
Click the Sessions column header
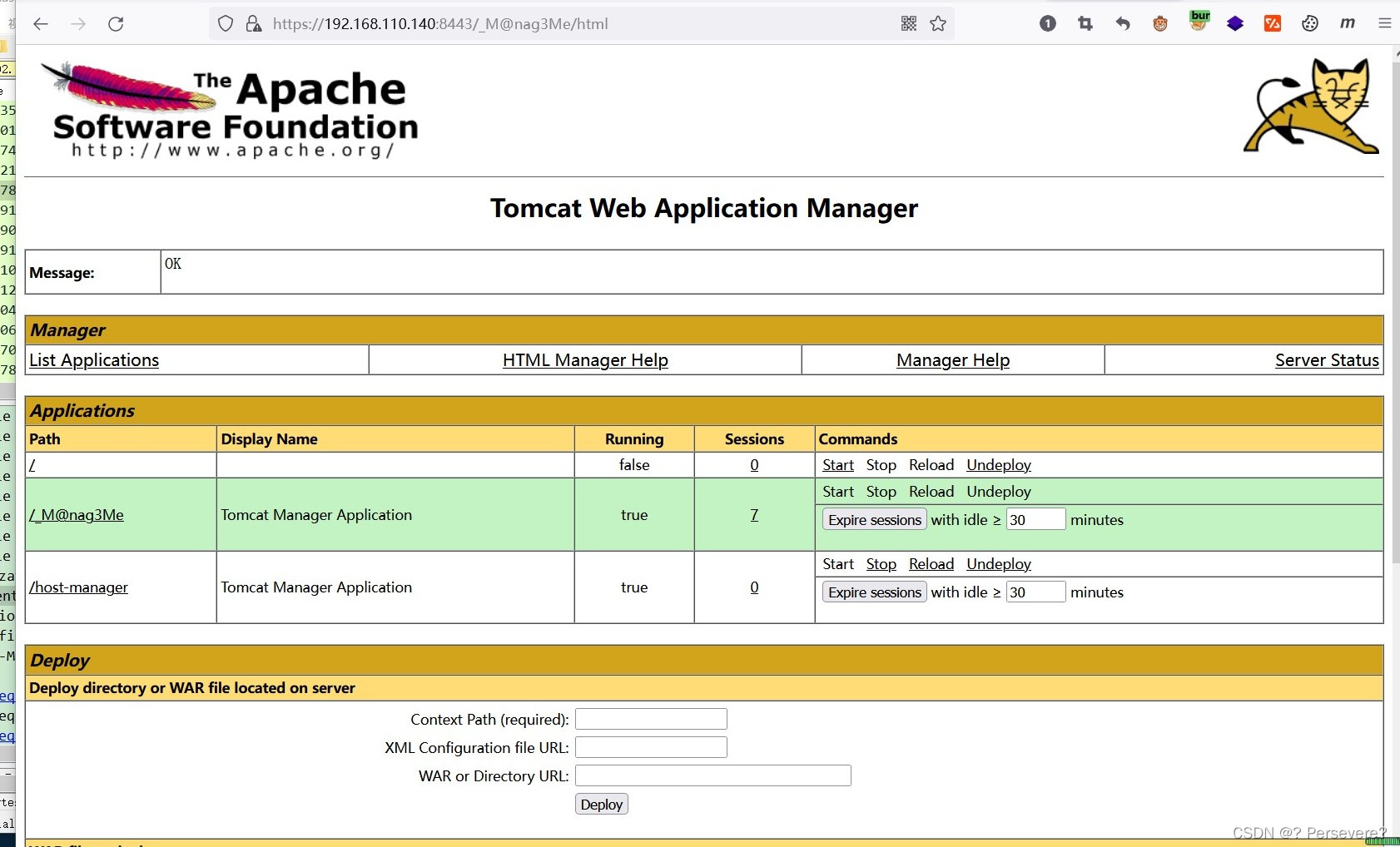[x=754, y=439]
